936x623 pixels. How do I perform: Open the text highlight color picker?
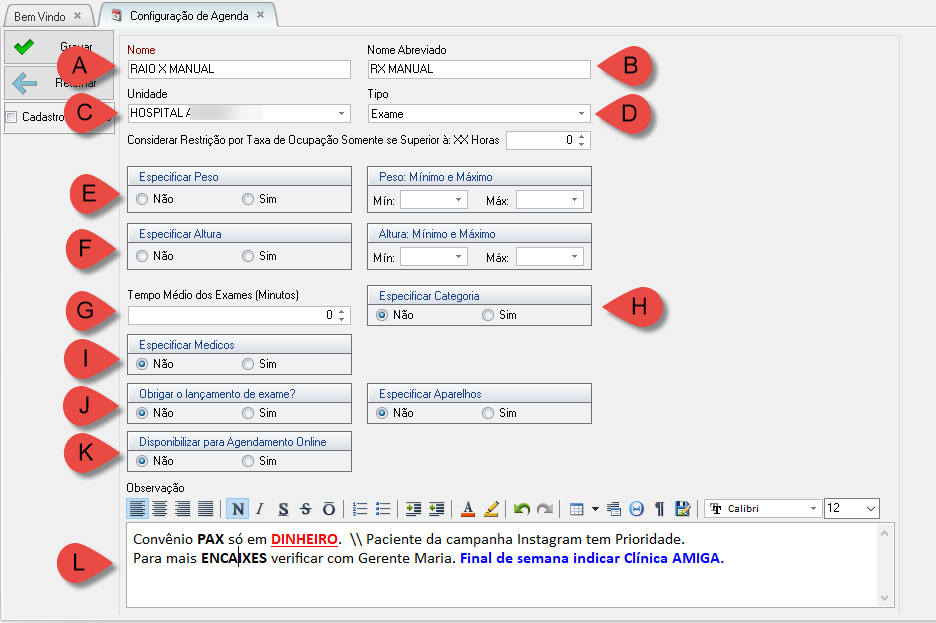(491, 509)
